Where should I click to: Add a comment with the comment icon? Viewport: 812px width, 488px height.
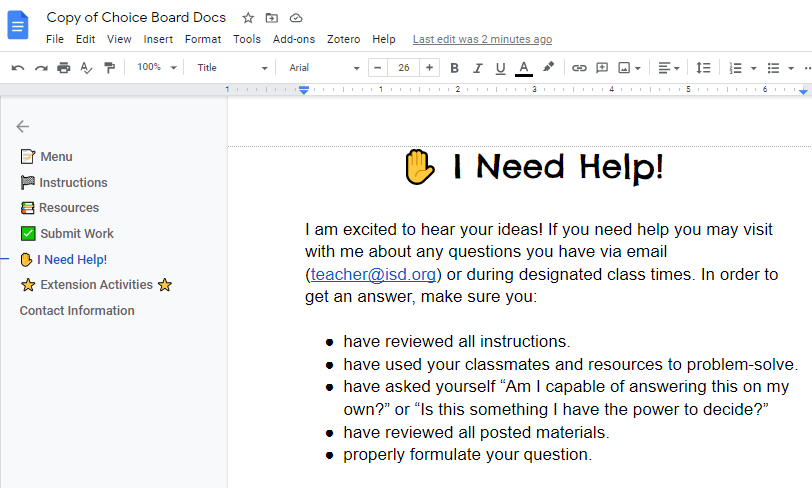coord(602,68)
